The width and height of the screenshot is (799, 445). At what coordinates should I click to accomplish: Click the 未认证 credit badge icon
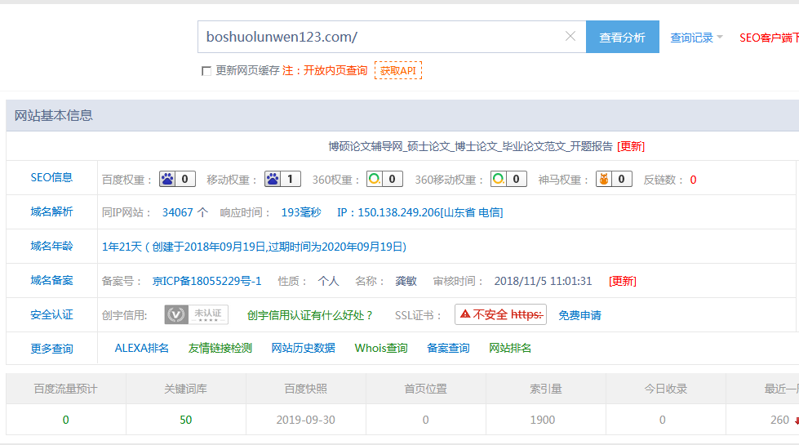click(196, 315)
